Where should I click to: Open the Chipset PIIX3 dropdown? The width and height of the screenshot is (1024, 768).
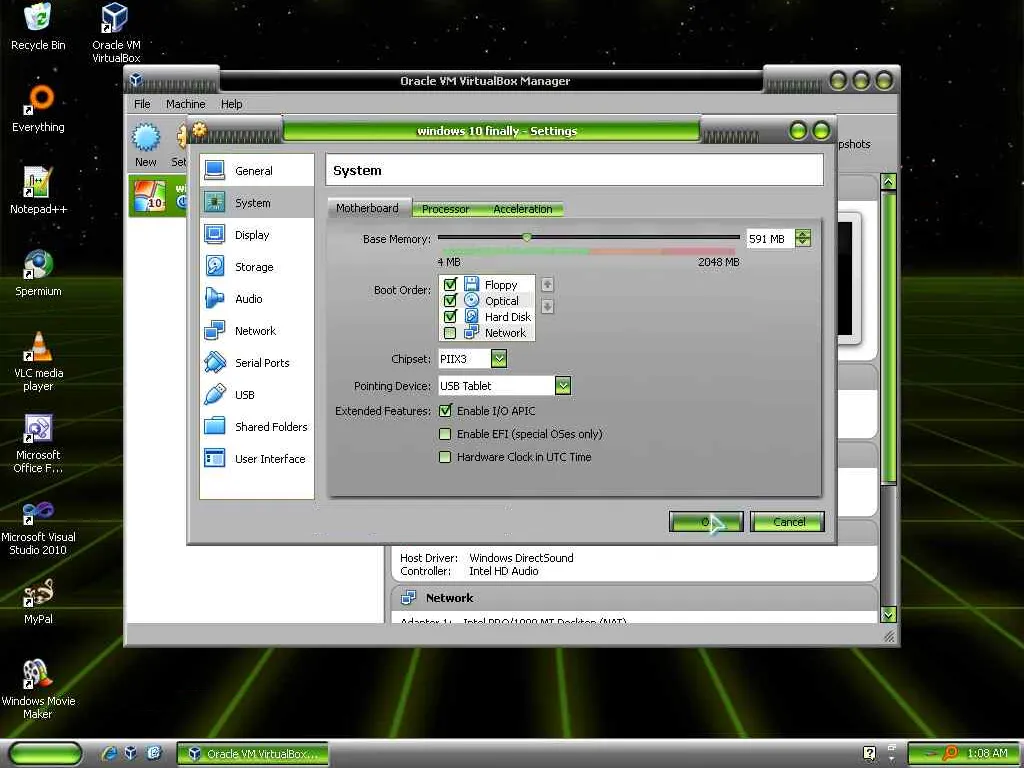498,359
